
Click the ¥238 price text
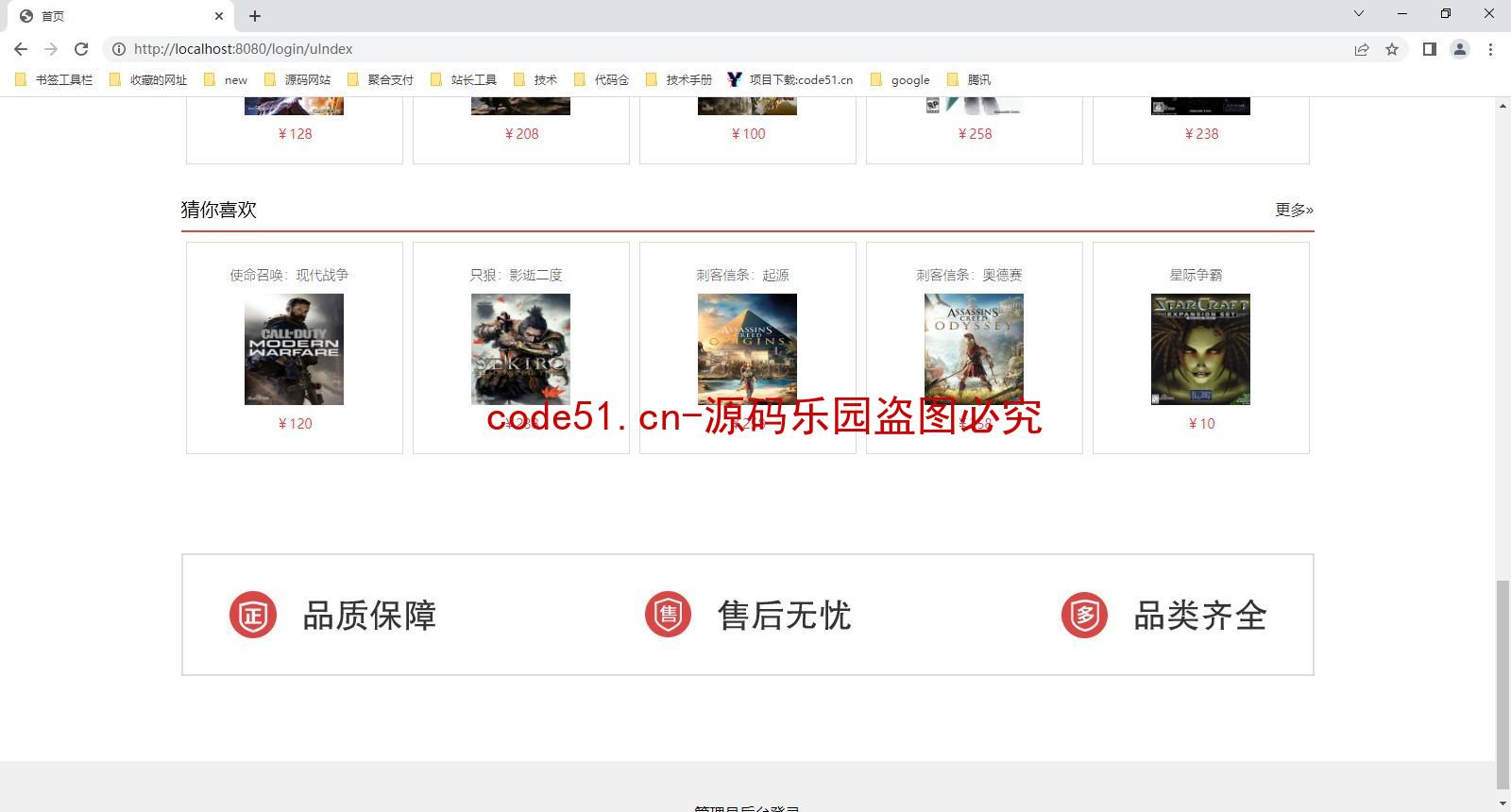click(x=1201, y=134)
